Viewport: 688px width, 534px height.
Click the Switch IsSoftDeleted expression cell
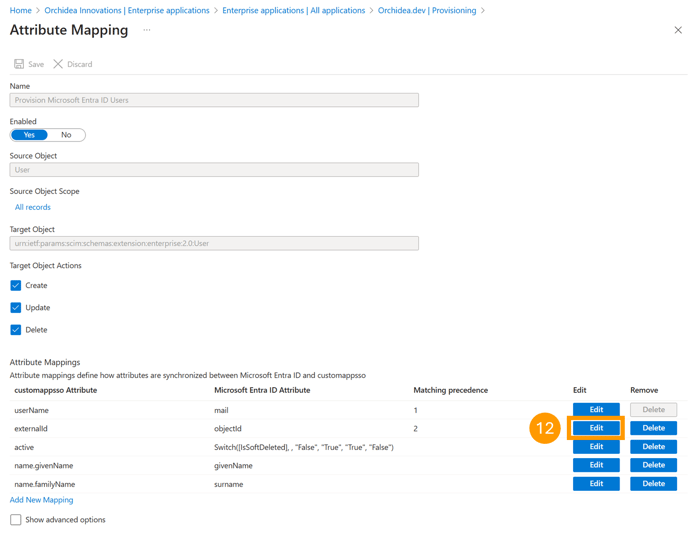(x=304, y=448)
